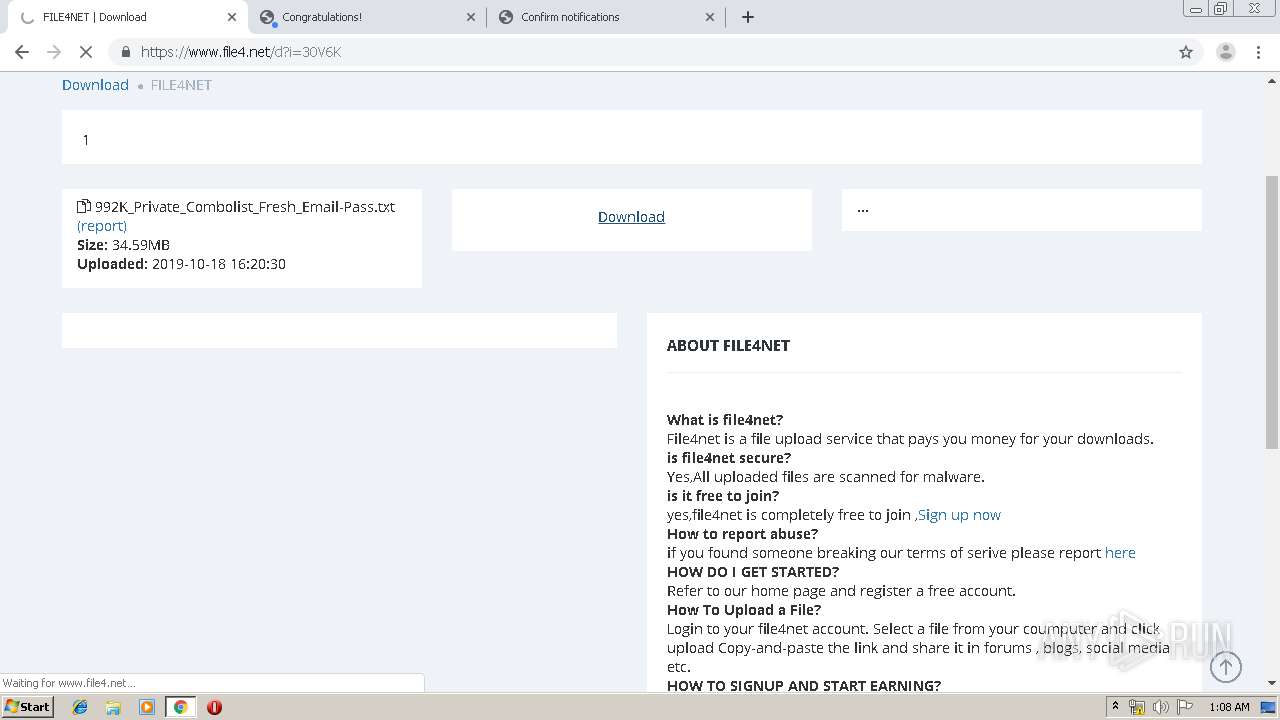Open the Windows Start menu
The height and width of the screenshot is (720, 1280).
pos(28,706)
